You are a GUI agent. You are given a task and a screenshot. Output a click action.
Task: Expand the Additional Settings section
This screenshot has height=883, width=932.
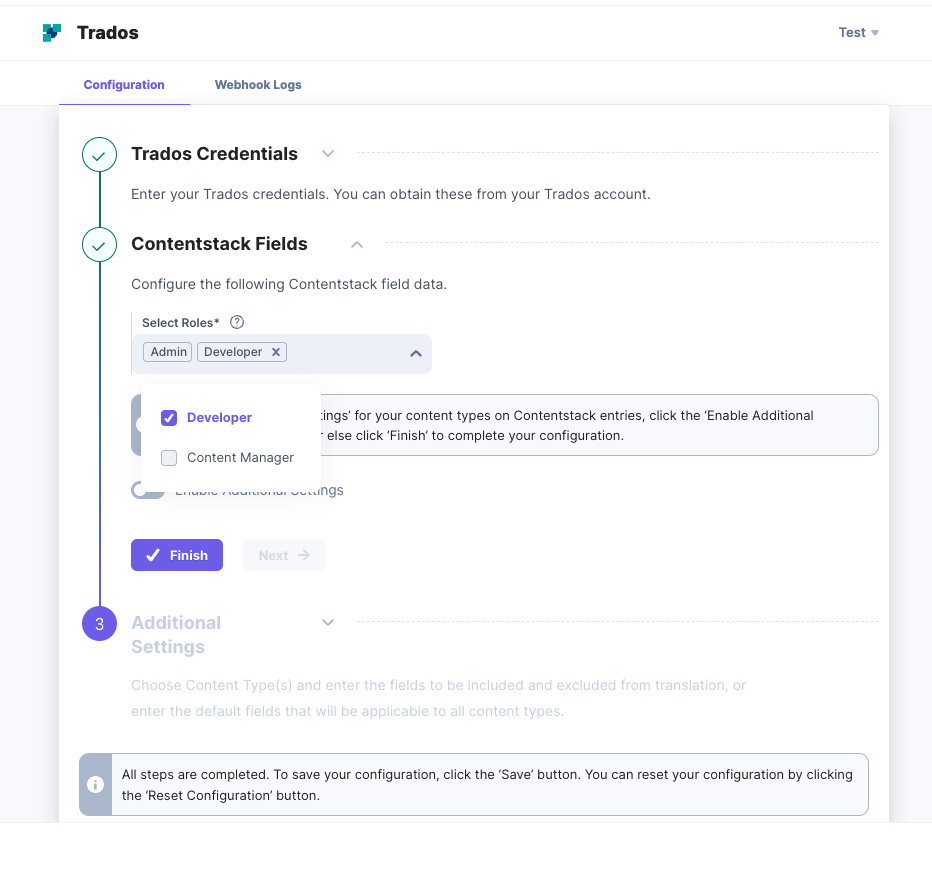328,622
